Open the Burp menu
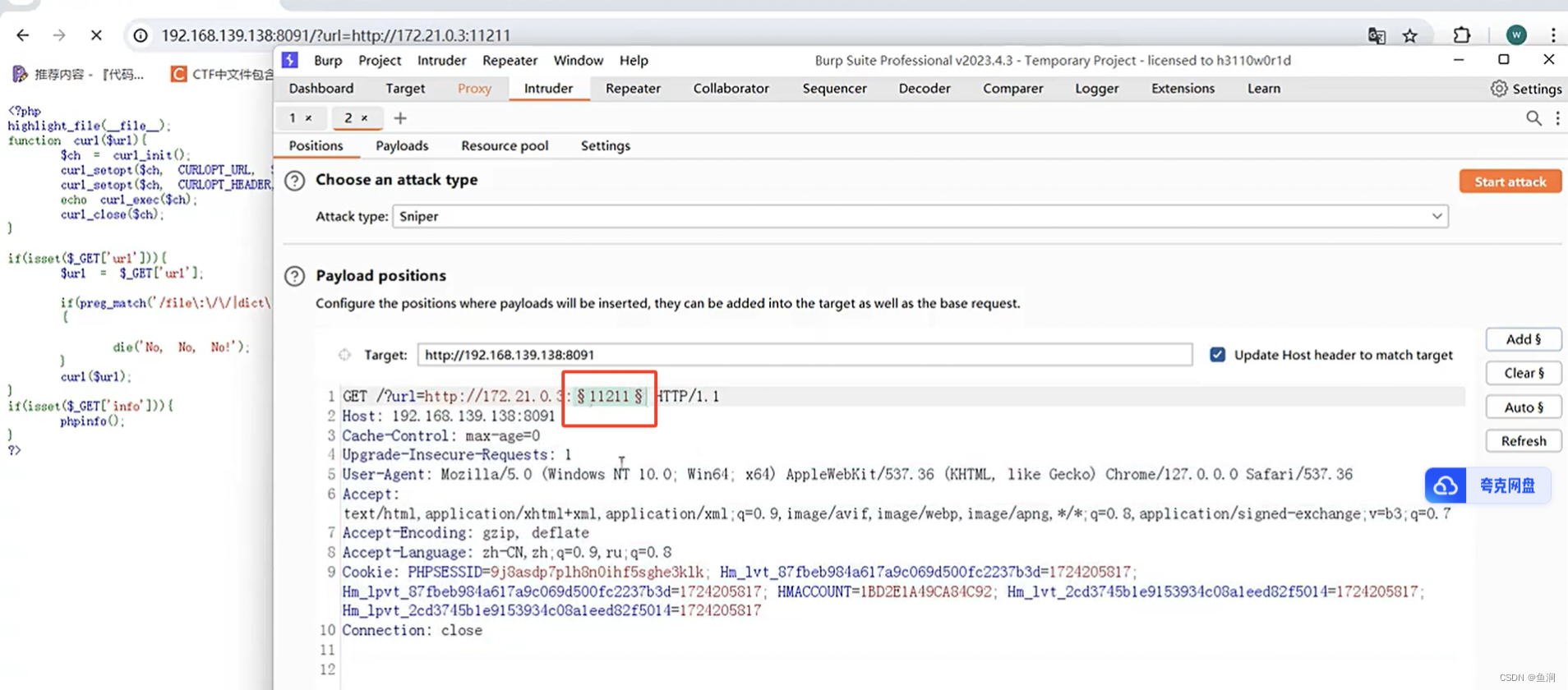1568x690 pixels. [328, 60]
